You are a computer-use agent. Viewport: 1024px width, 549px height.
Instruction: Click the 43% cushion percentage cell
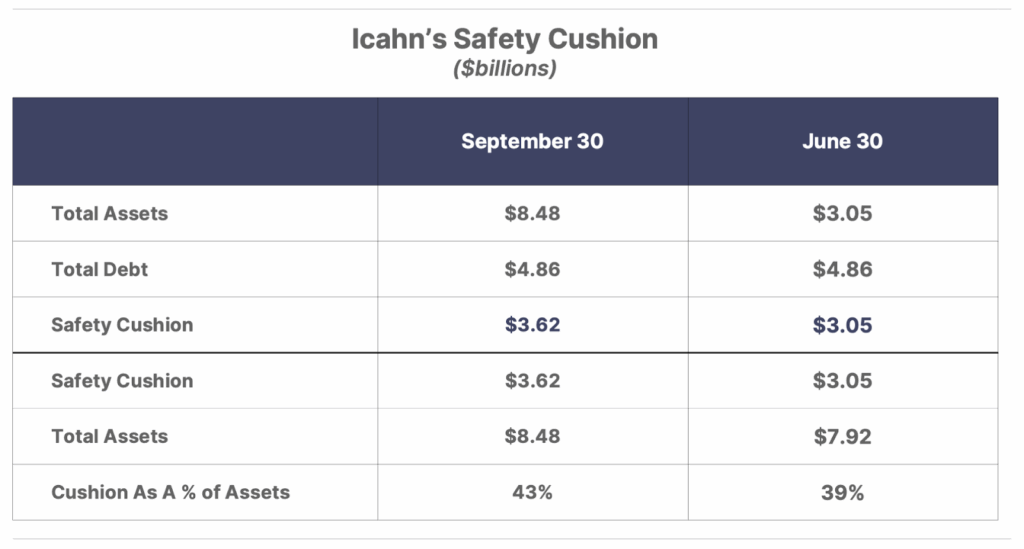(x=532, y=492)
